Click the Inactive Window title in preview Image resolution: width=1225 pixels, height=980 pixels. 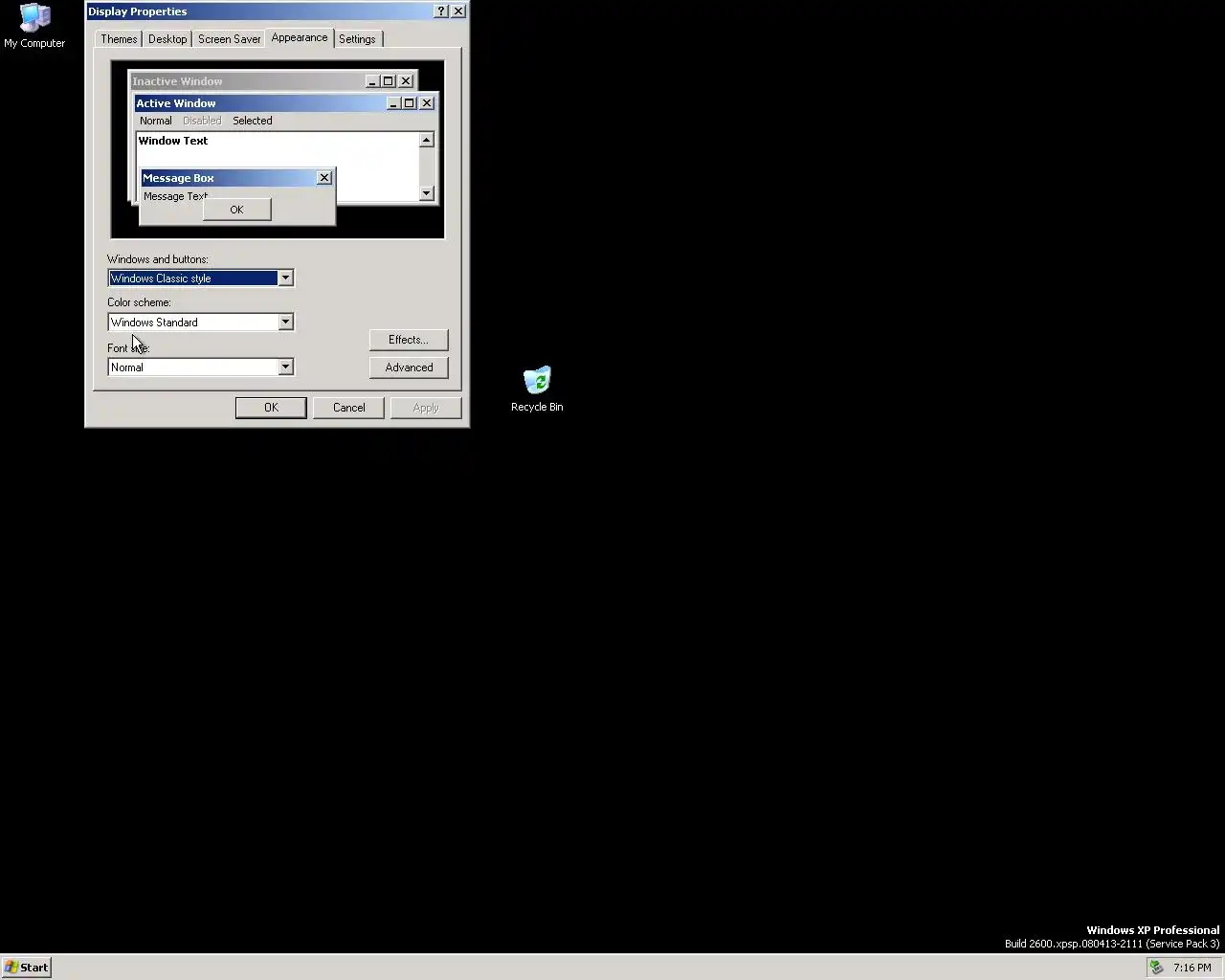pyautogui.click(x=177, y=81)
